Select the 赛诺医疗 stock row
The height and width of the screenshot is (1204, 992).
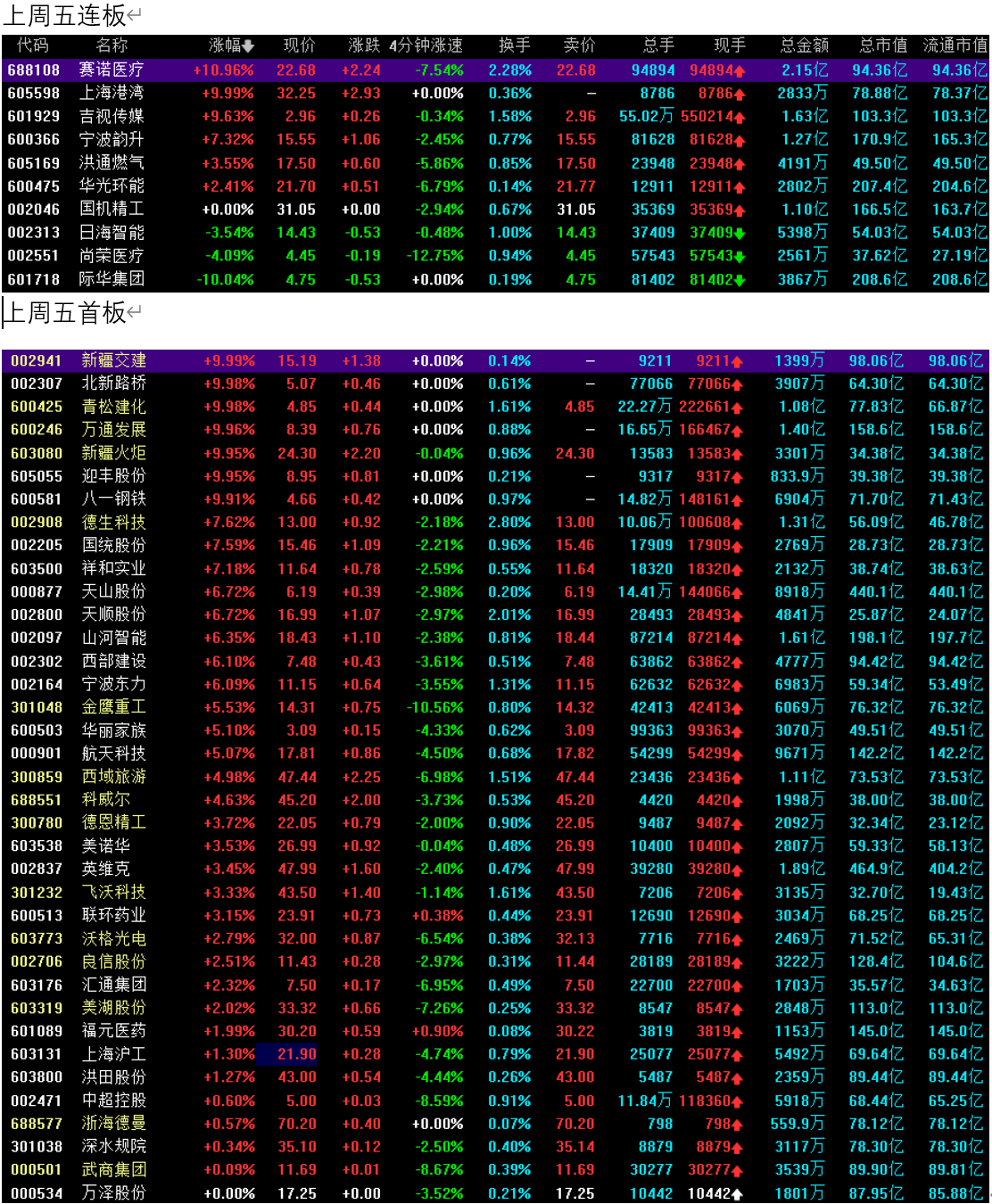495,70
